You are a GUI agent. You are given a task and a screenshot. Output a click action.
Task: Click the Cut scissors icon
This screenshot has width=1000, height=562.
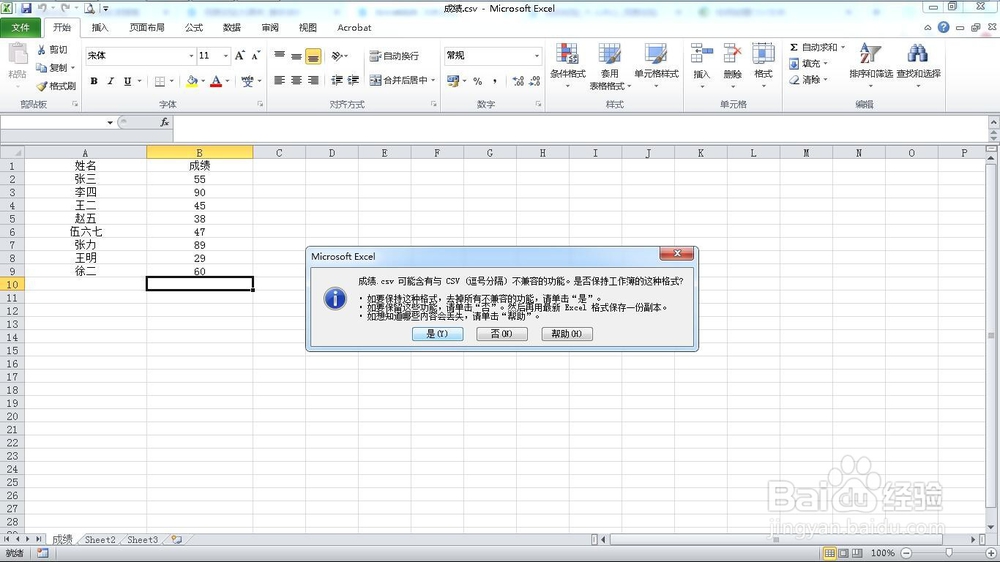coord(41,49)
